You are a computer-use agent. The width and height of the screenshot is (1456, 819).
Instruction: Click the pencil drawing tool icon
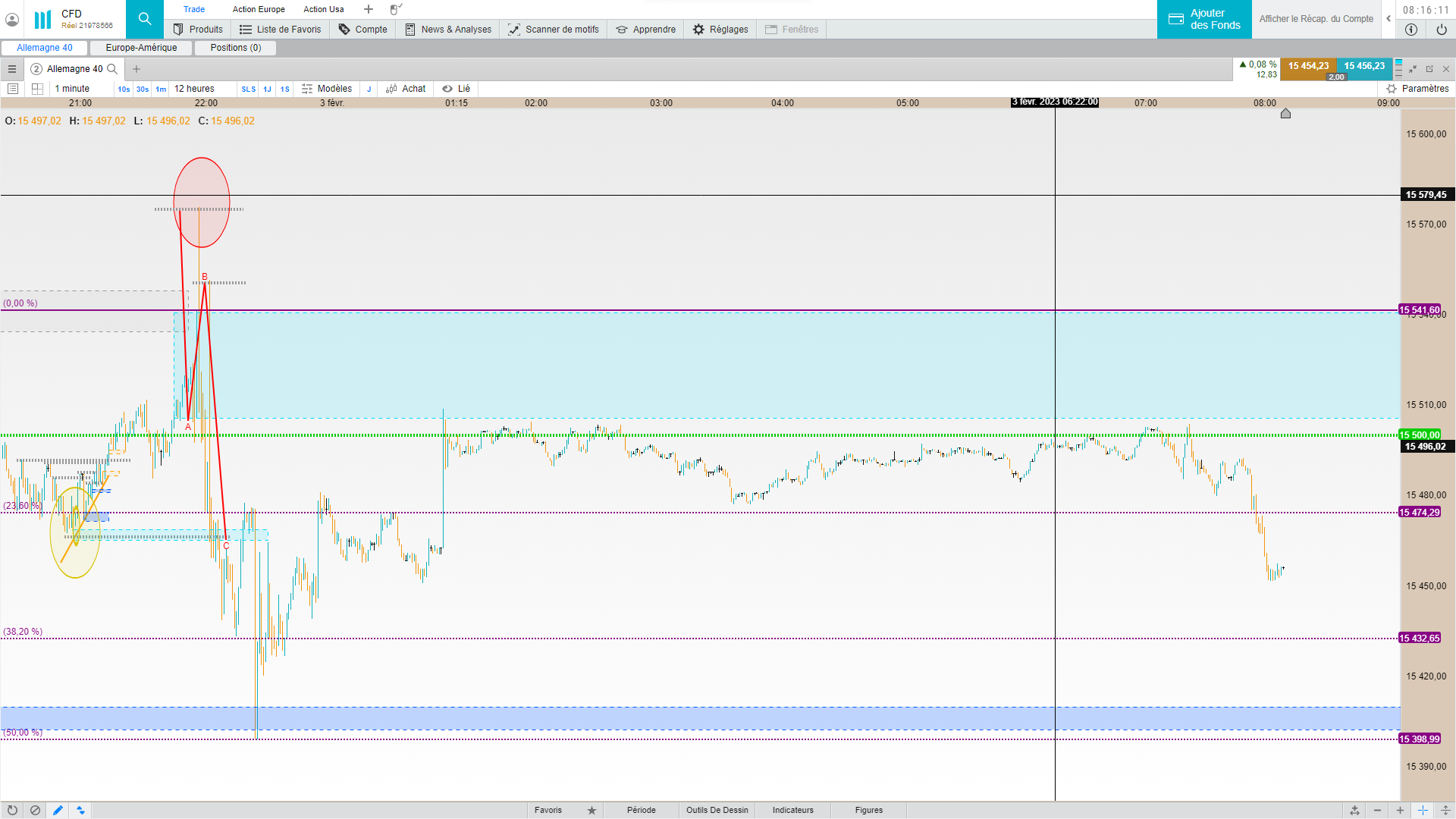[58, 810]
